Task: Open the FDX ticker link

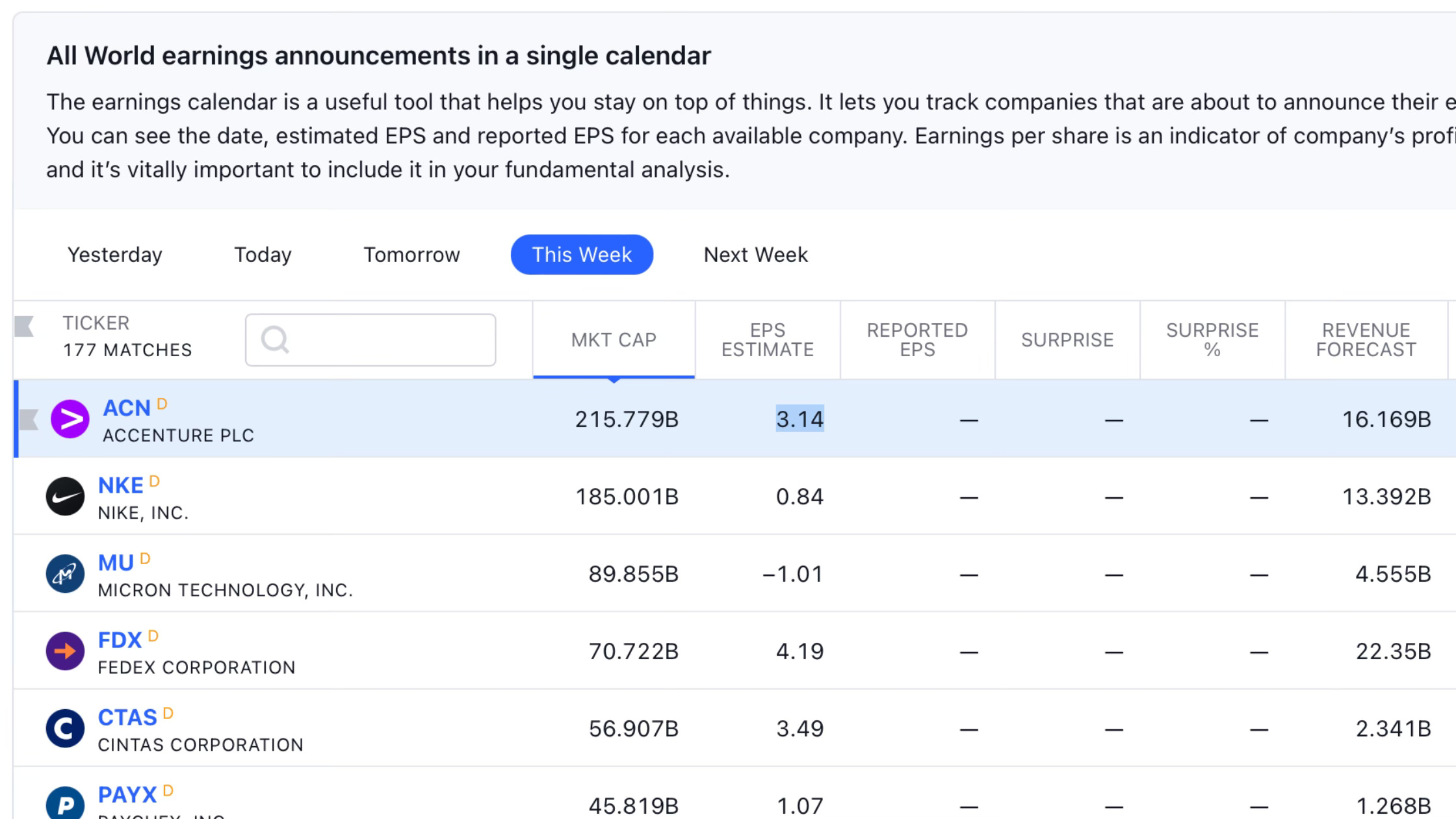Action: click(120, 640)
